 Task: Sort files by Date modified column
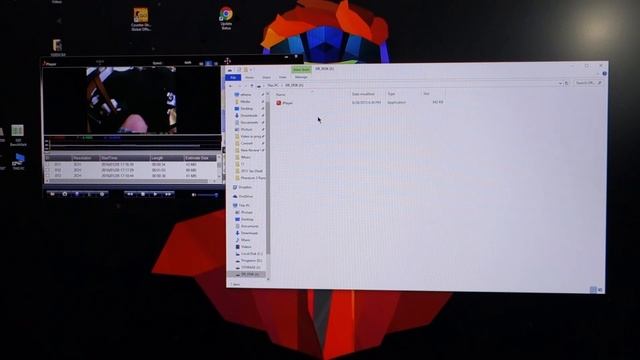363,94
